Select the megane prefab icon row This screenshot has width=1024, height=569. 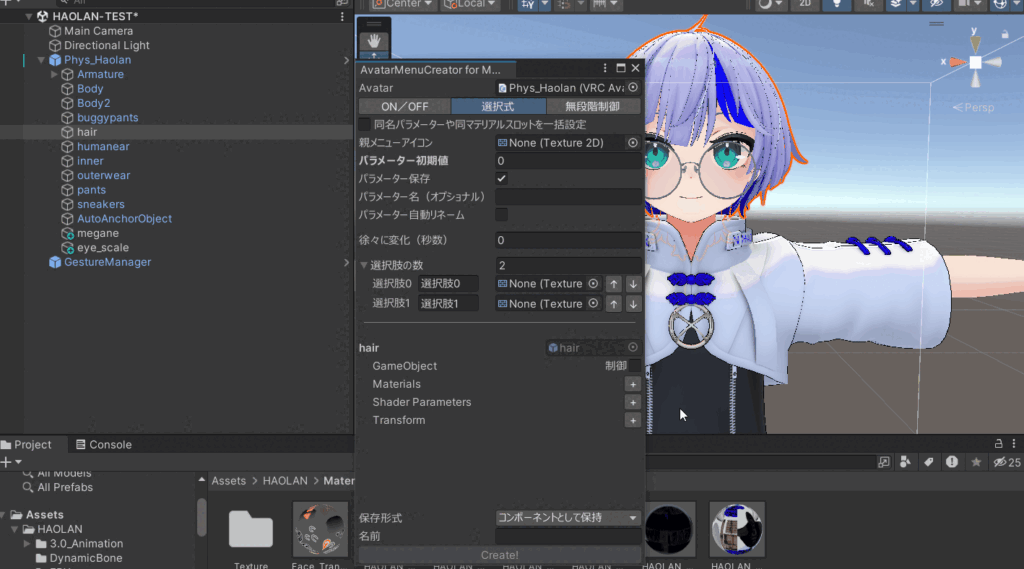point(67,233)
